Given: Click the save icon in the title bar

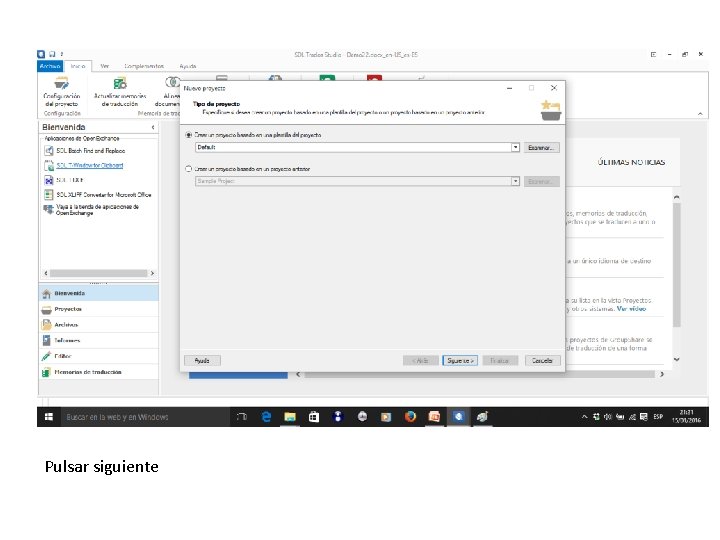Looking at the screenshot, I should (x=52, y=54).
